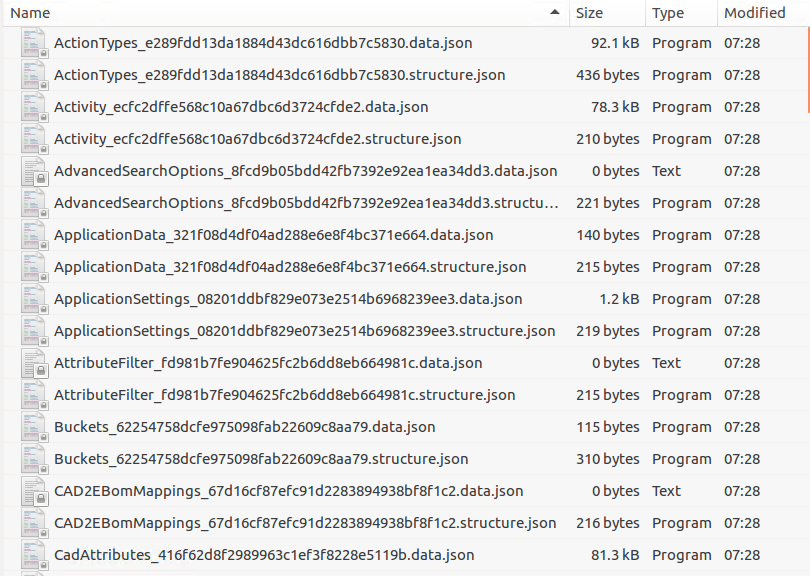Screen dimensions: 810x576
Task: Select ActionTypes structure.json file name
Action: tap(279, 75)
